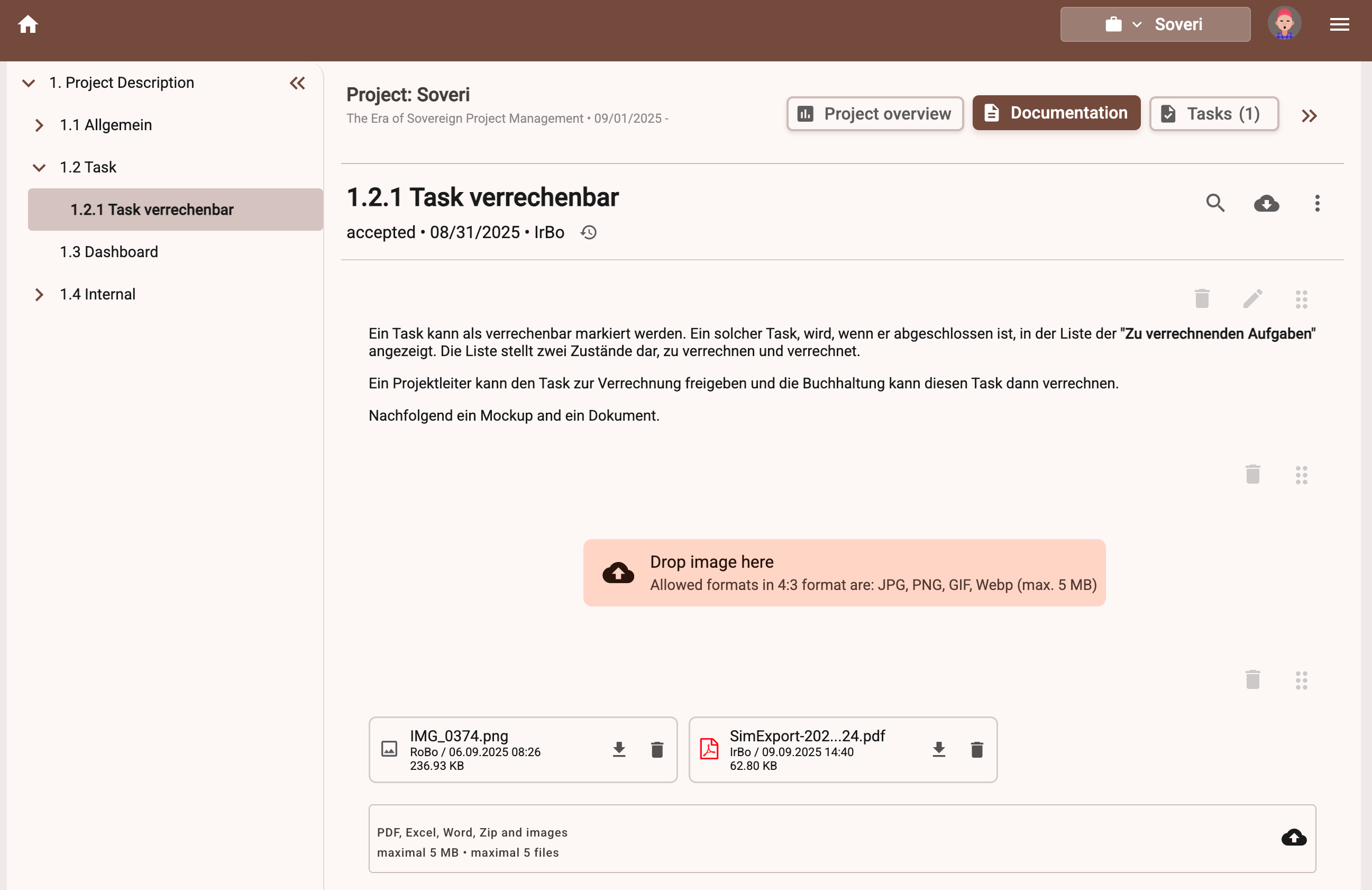Viewport: 1372px width, 890px height.
Task: Click the home icon
Action: [x=28, y=24]
